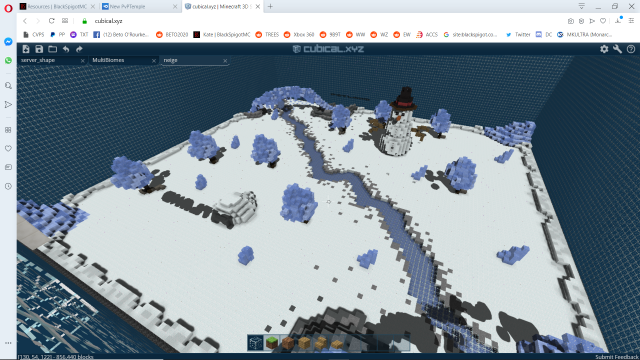Viewport: 640px width, 360px height.
Task: Open cubical.xyz settings gear
Action: (x=604, y=49)
